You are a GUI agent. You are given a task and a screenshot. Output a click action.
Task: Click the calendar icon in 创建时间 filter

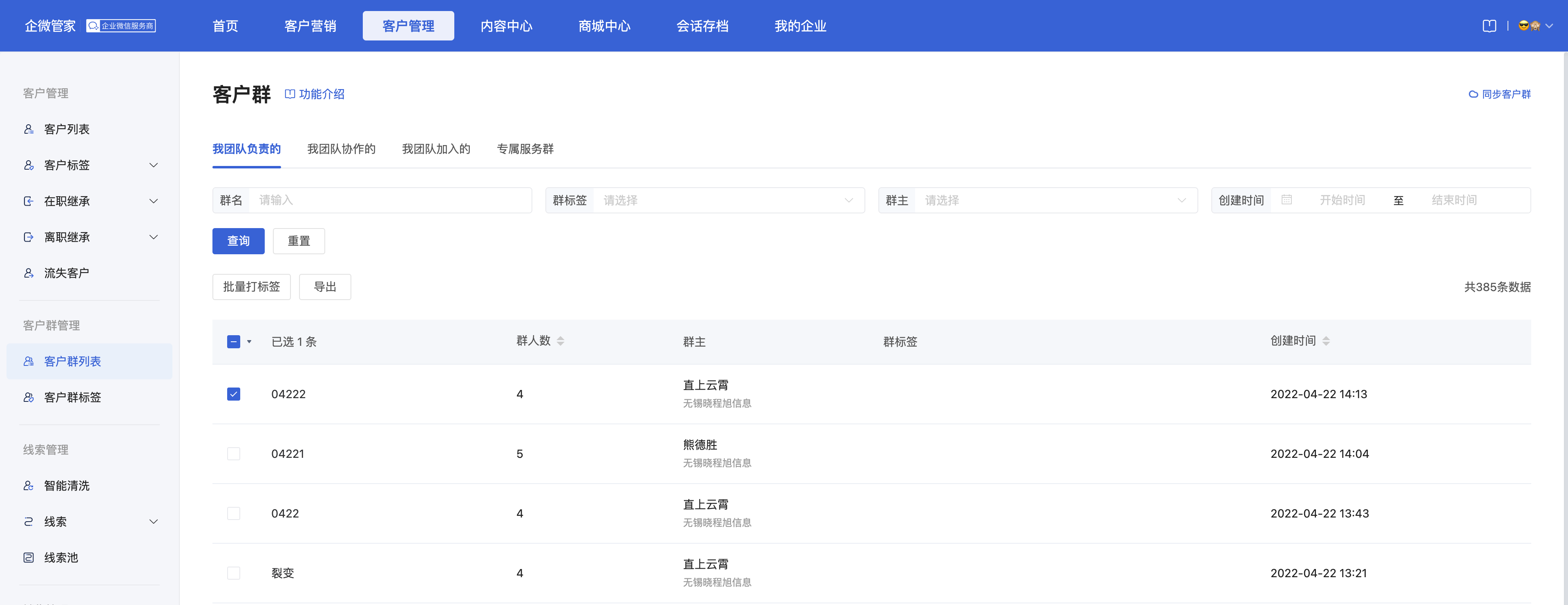point(1286,200)
